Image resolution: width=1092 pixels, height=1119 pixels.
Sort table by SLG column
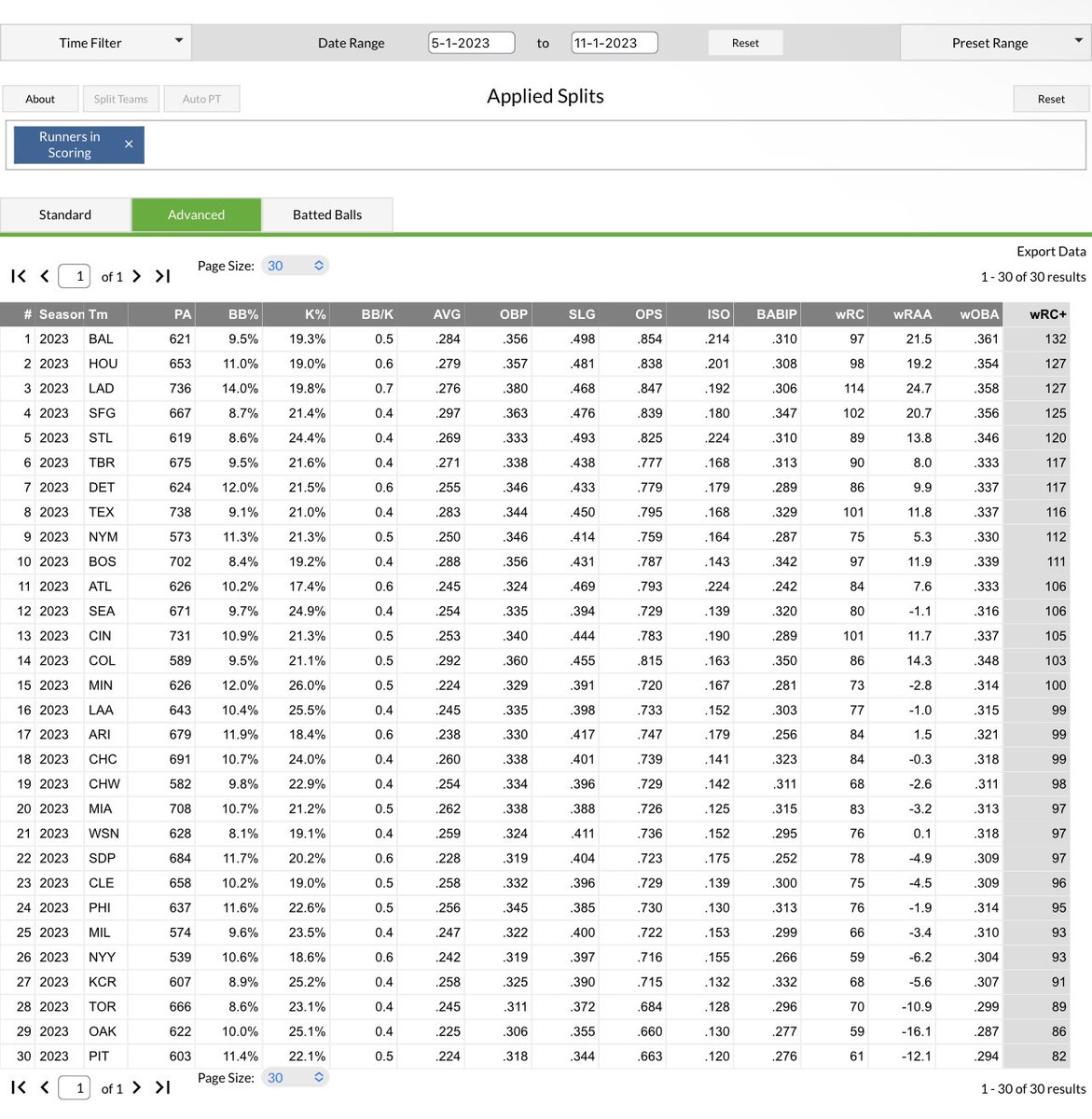pos(567,314)
